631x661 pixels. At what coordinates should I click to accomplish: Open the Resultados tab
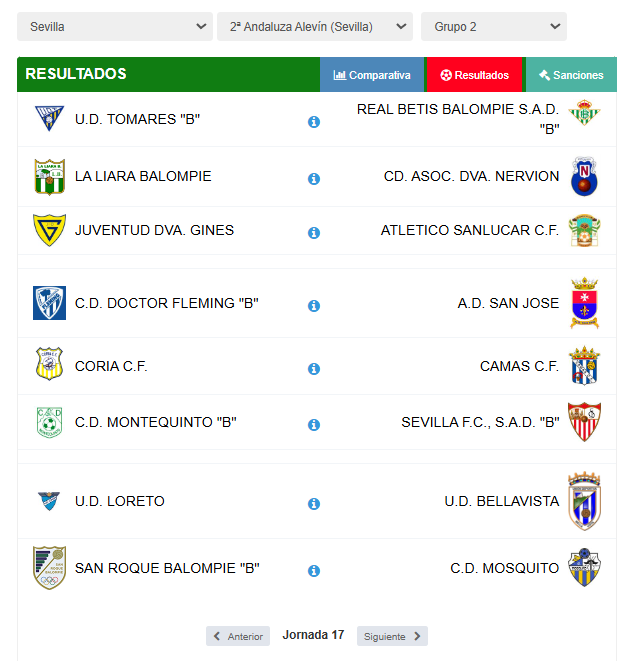coord(475,75)
